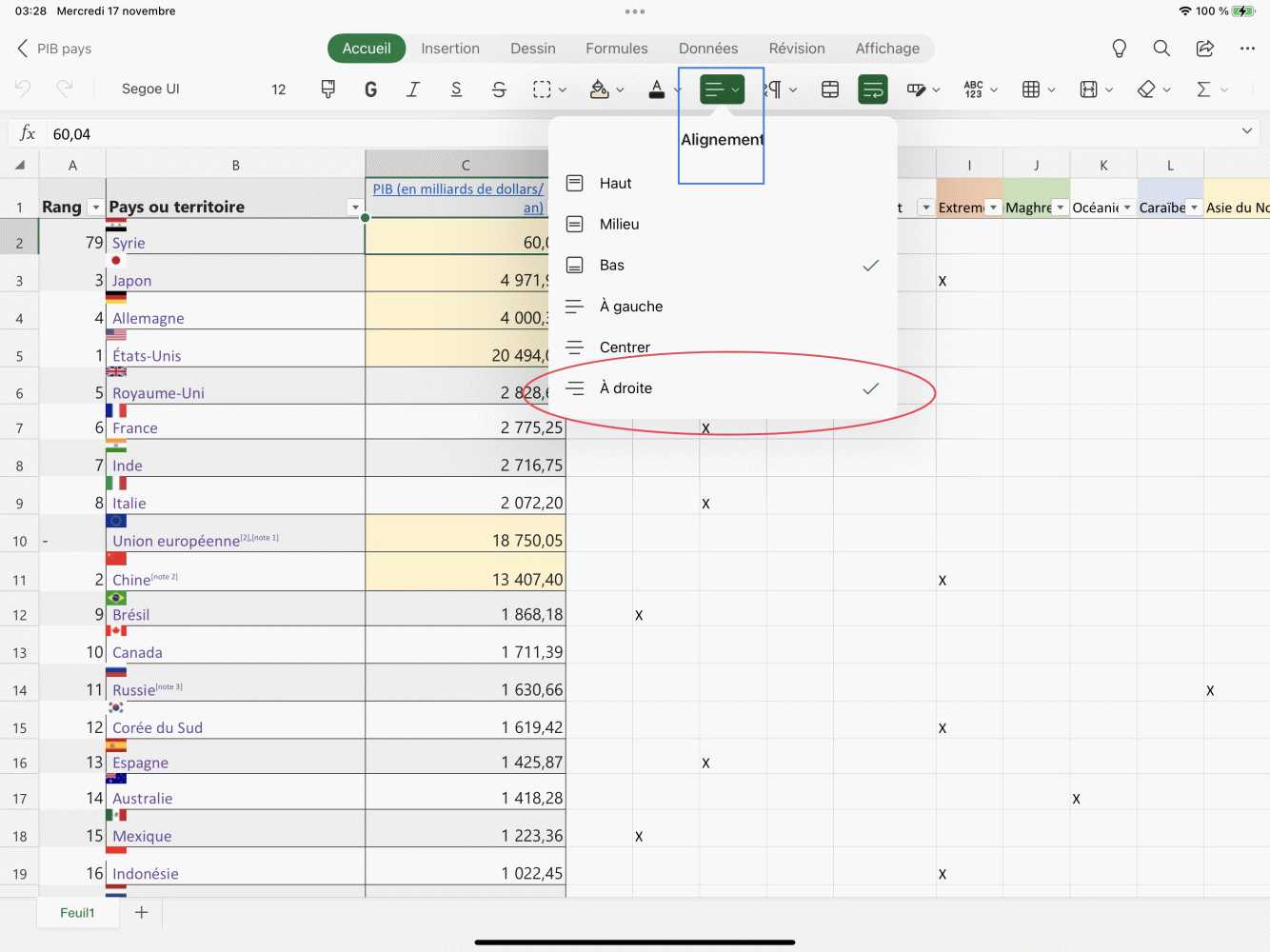This screenshot has width=1270, height=952.
Task: Go back using the PIB pays button
Action: point(54,49)
